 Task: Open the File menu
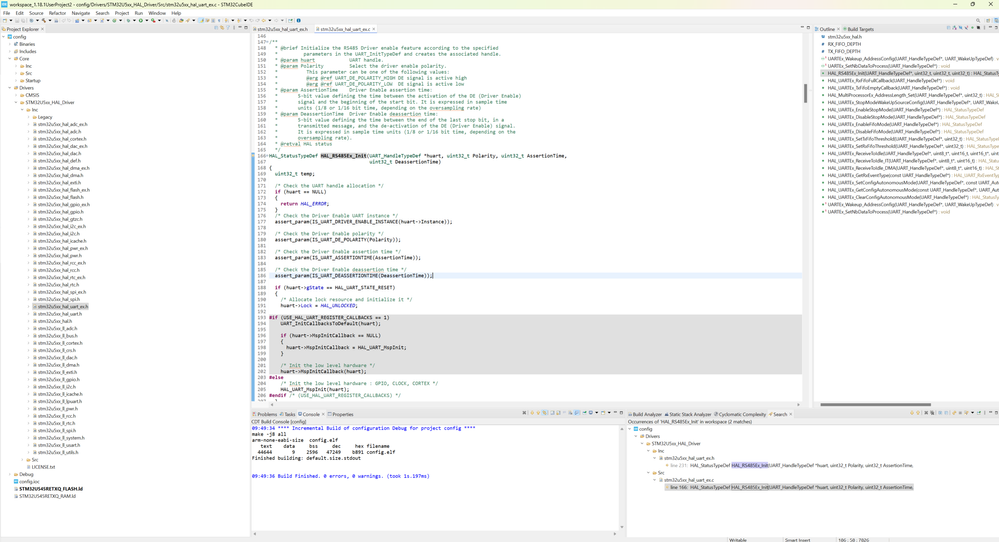(x=6, y=13)
